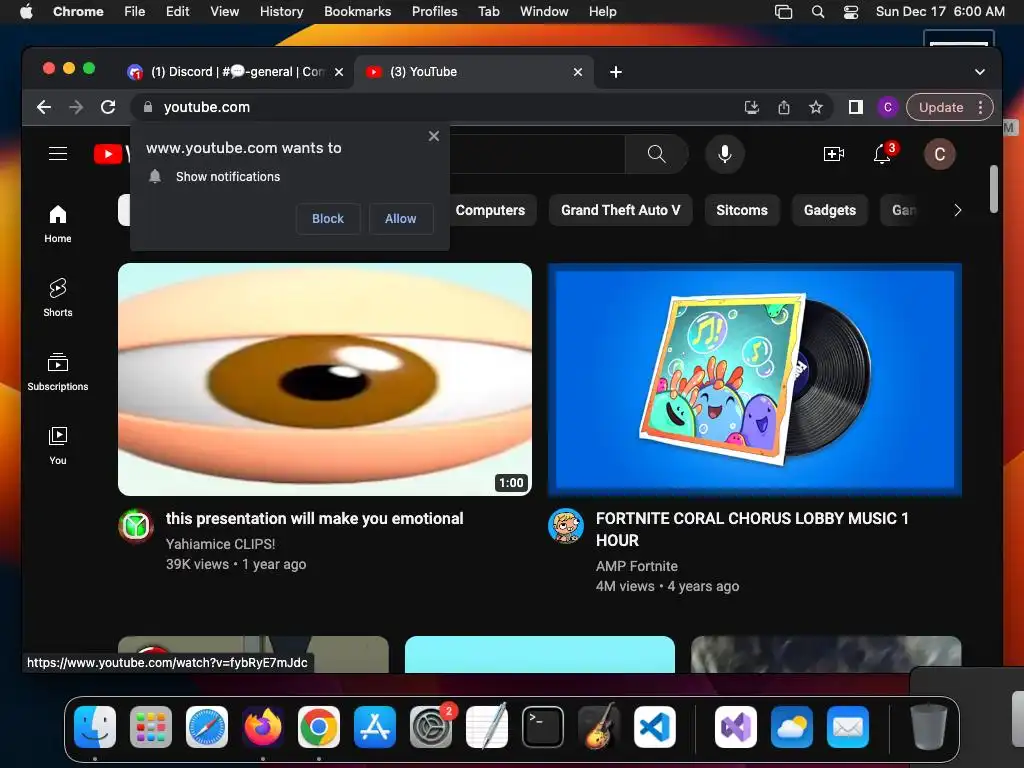Open Terminal from the dock

(x=543, y=727)
